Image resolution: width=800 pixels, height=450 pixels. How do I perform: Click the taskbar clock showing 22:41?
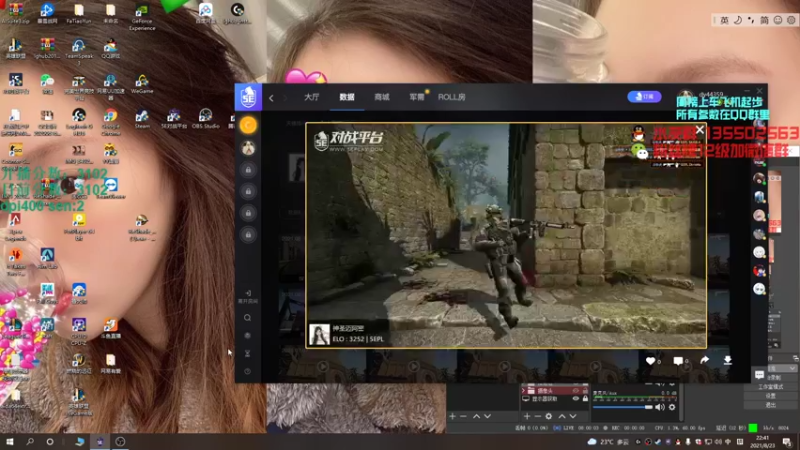click(762, 442)
